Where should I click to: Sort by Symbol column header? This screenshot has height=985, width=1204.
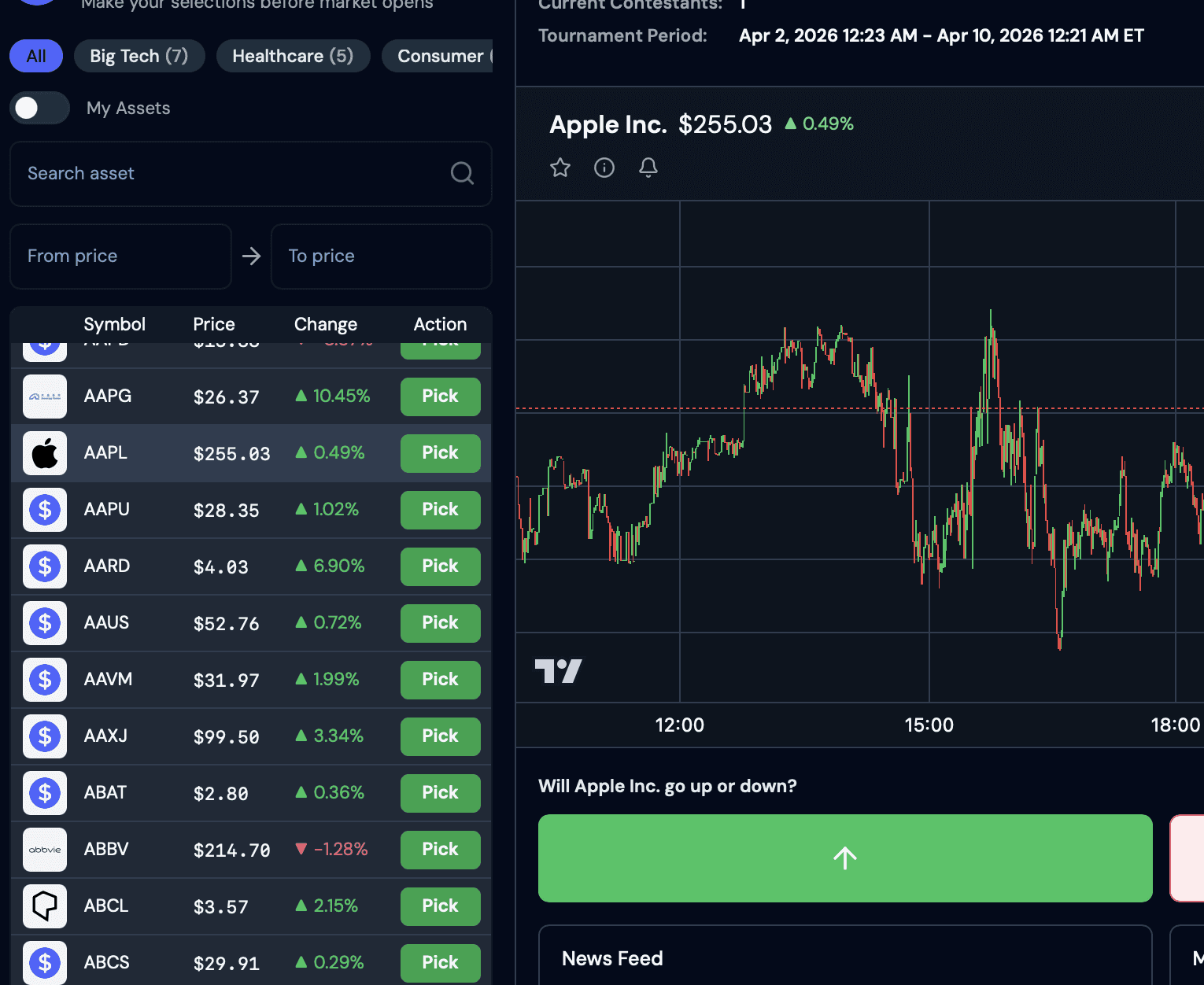pos(115,324)
